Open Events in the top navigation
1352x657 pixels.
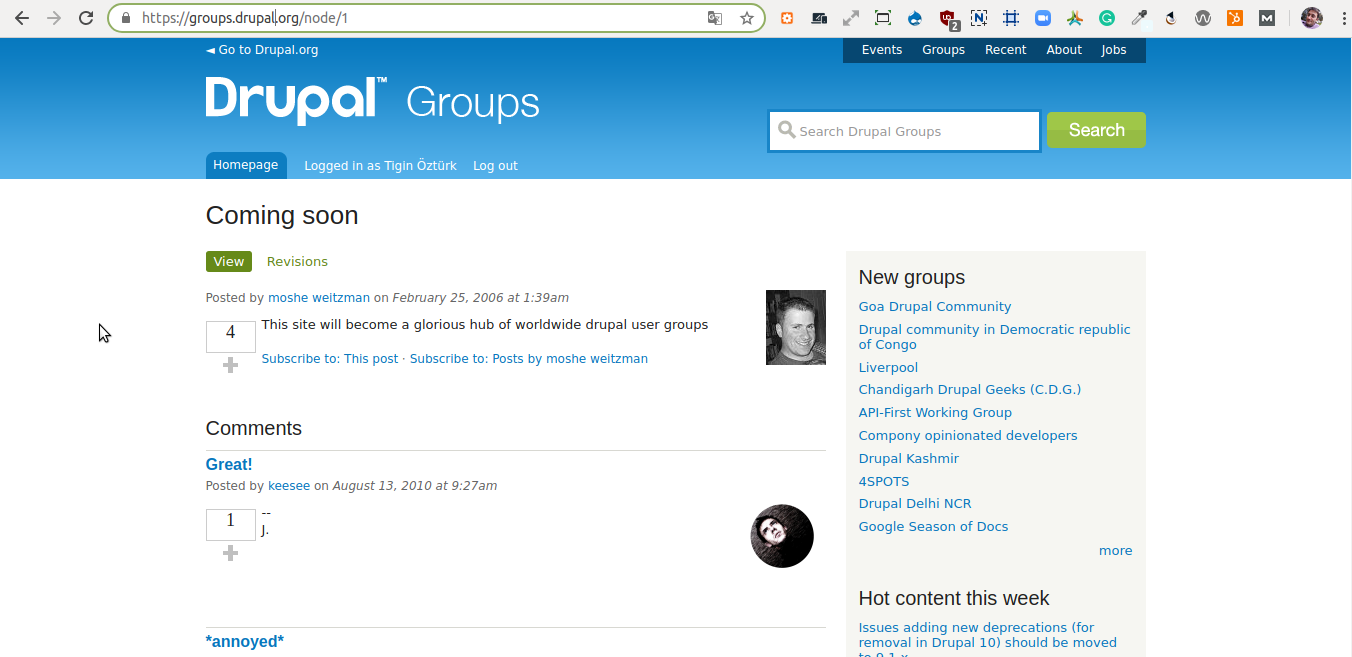coord(882,50)
